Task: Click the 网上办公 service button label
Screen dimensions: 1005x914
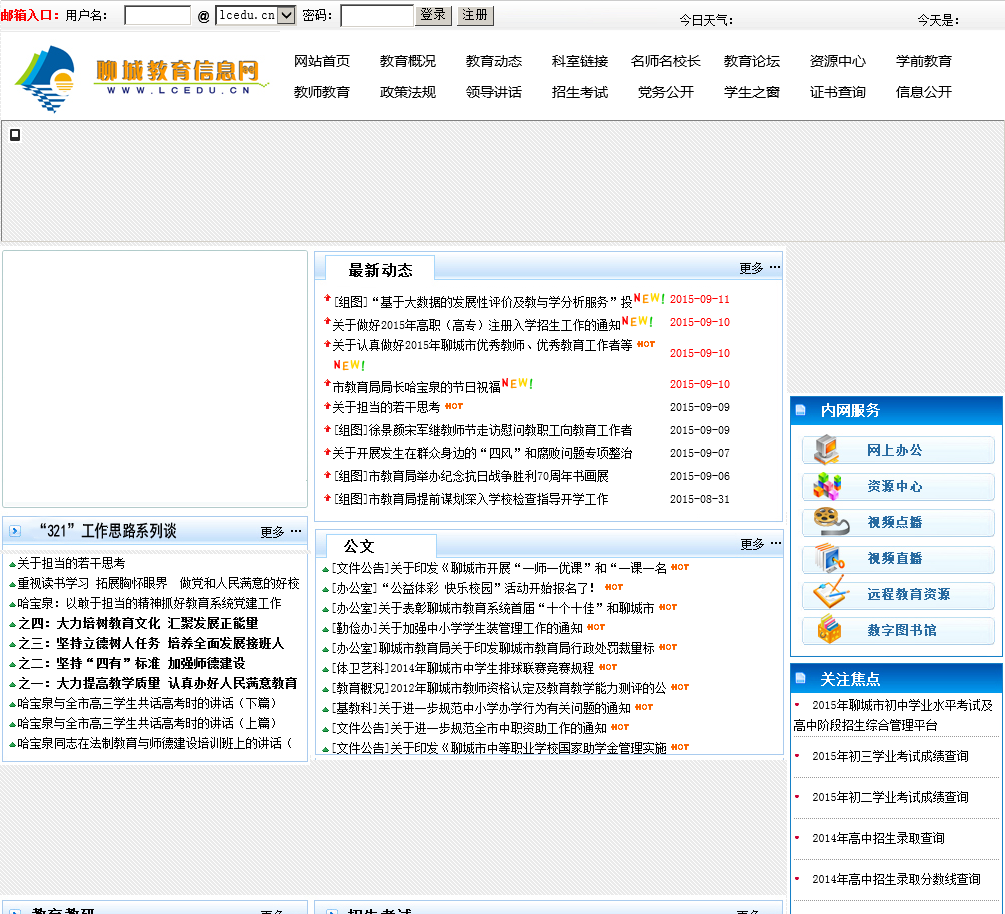Action: click(894, 450)
